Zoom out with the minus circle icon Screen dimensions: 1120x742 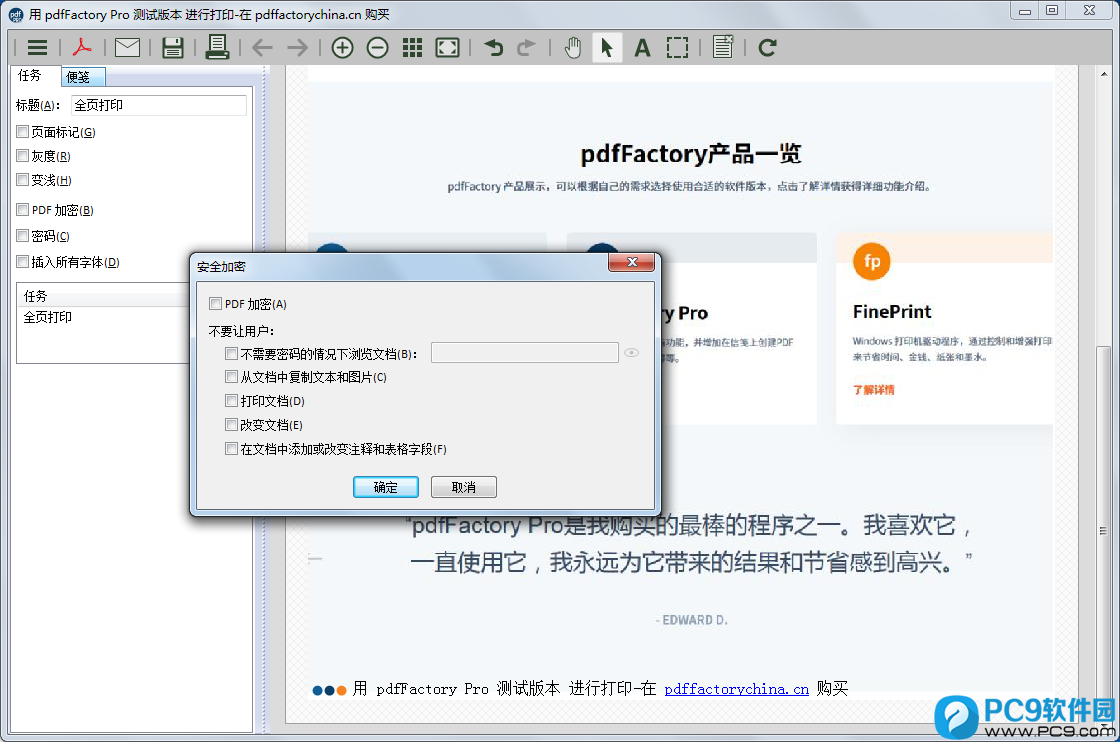click(377, 48)
